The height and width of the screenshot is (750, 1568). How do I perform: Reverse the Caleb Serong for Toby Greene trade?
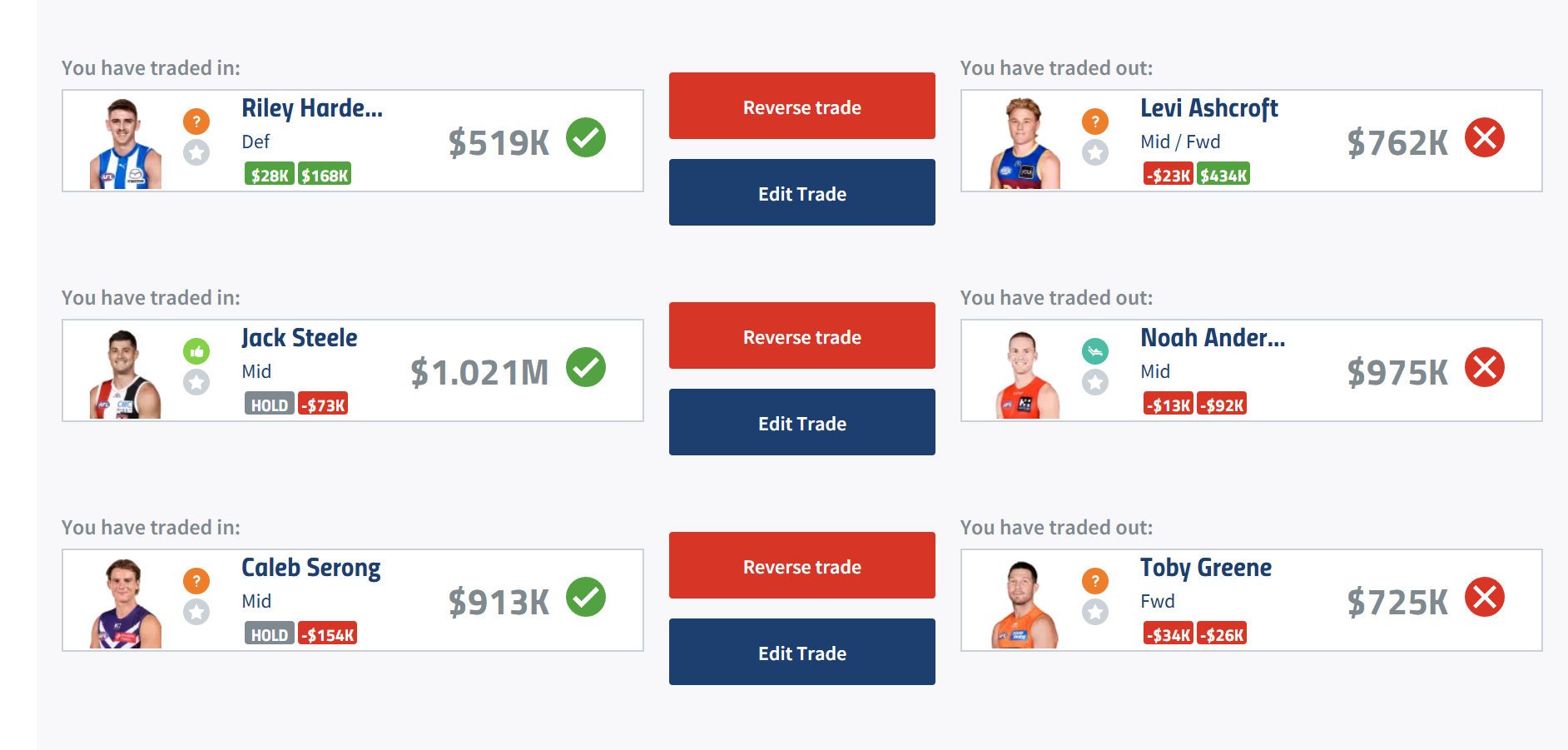pos(802,565)
